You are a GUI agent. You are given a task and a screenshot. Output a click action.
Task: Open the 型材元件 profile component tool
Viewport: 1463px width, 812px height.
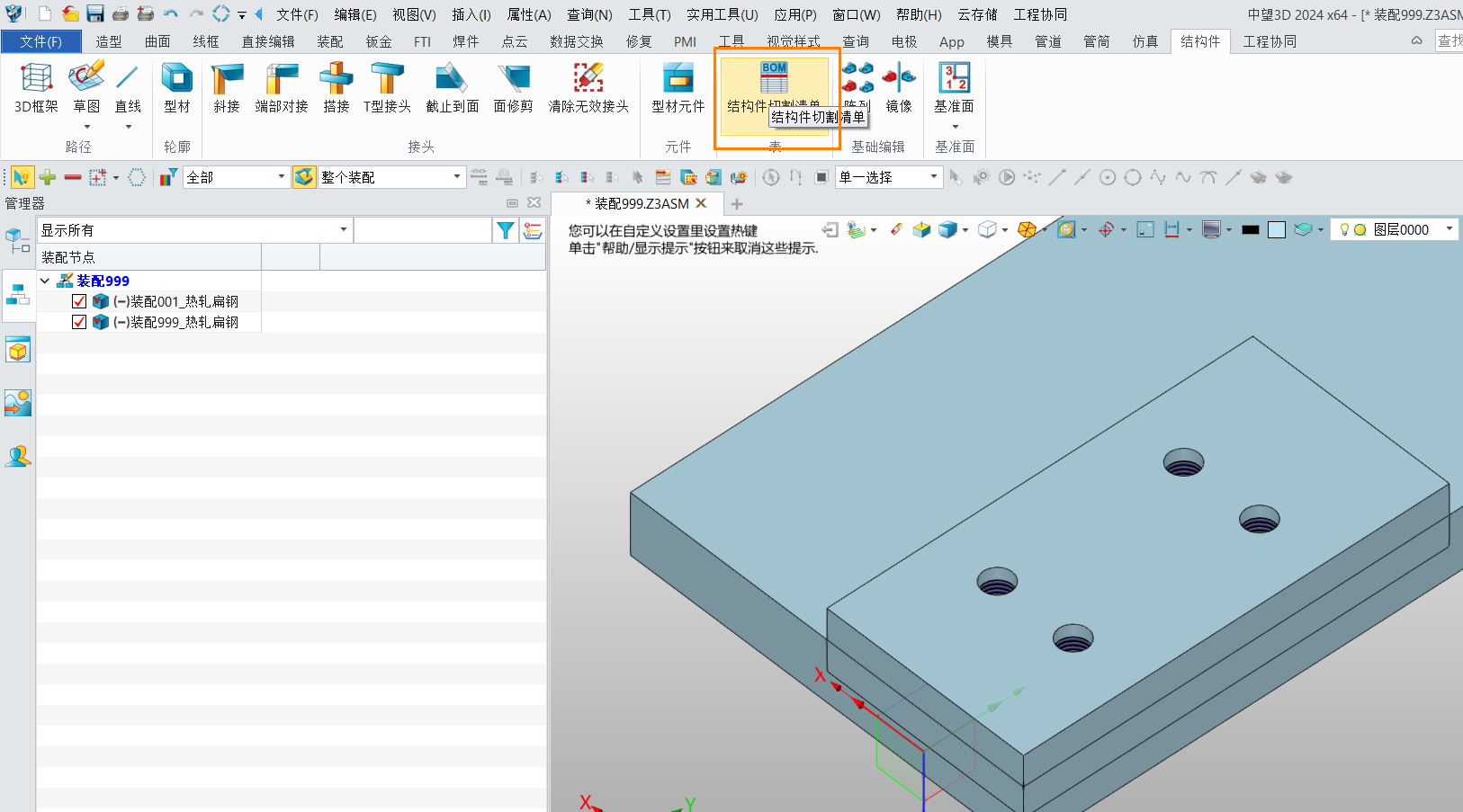pyautogui.click(x=678, y=87)
